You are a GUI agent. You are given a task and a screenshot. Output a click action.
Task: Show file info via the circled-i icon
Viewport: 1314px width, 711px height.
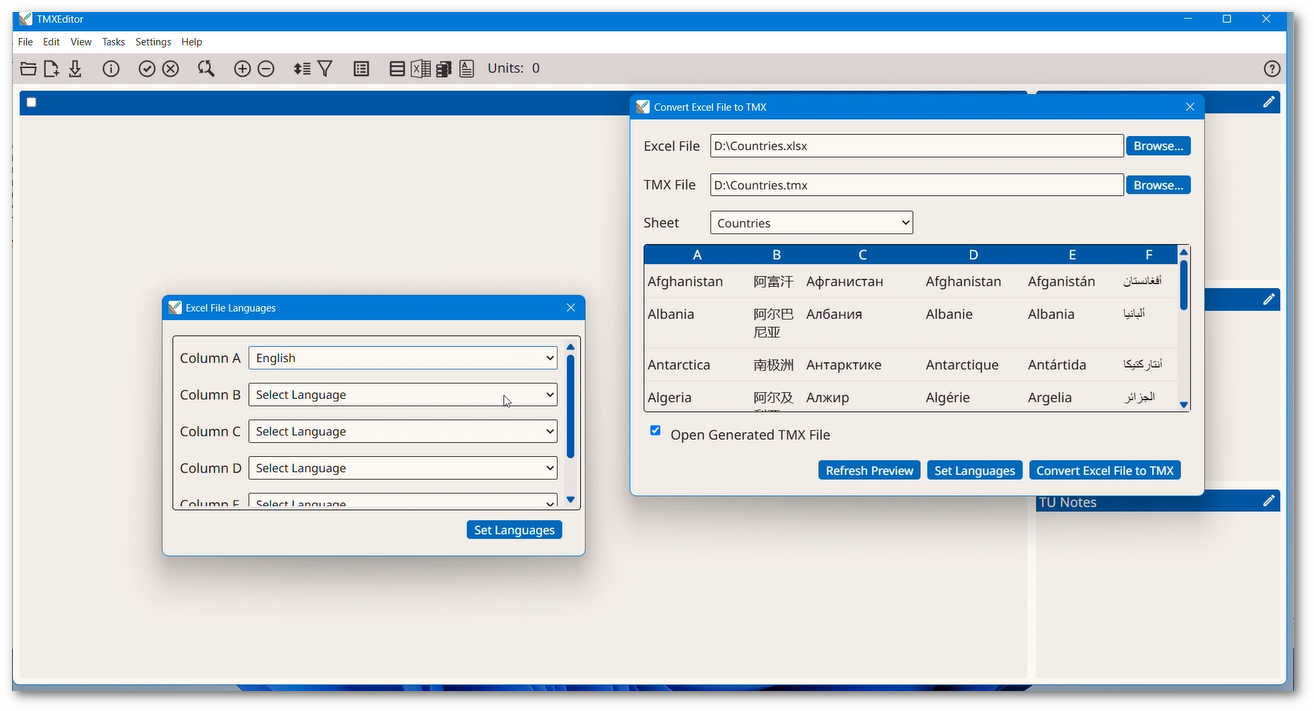coord(111,69)
